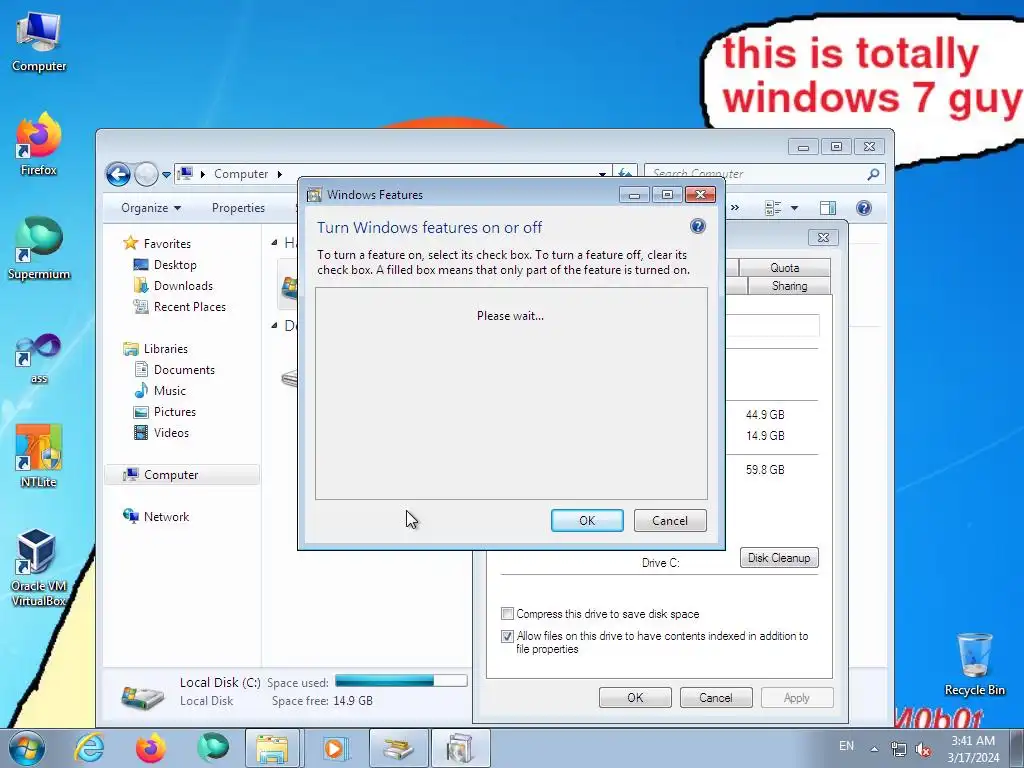Image resolution: width=1024 pixels, height=768 pixels.
Task: Select Network in the navigation pane
Action: point(166,517)
